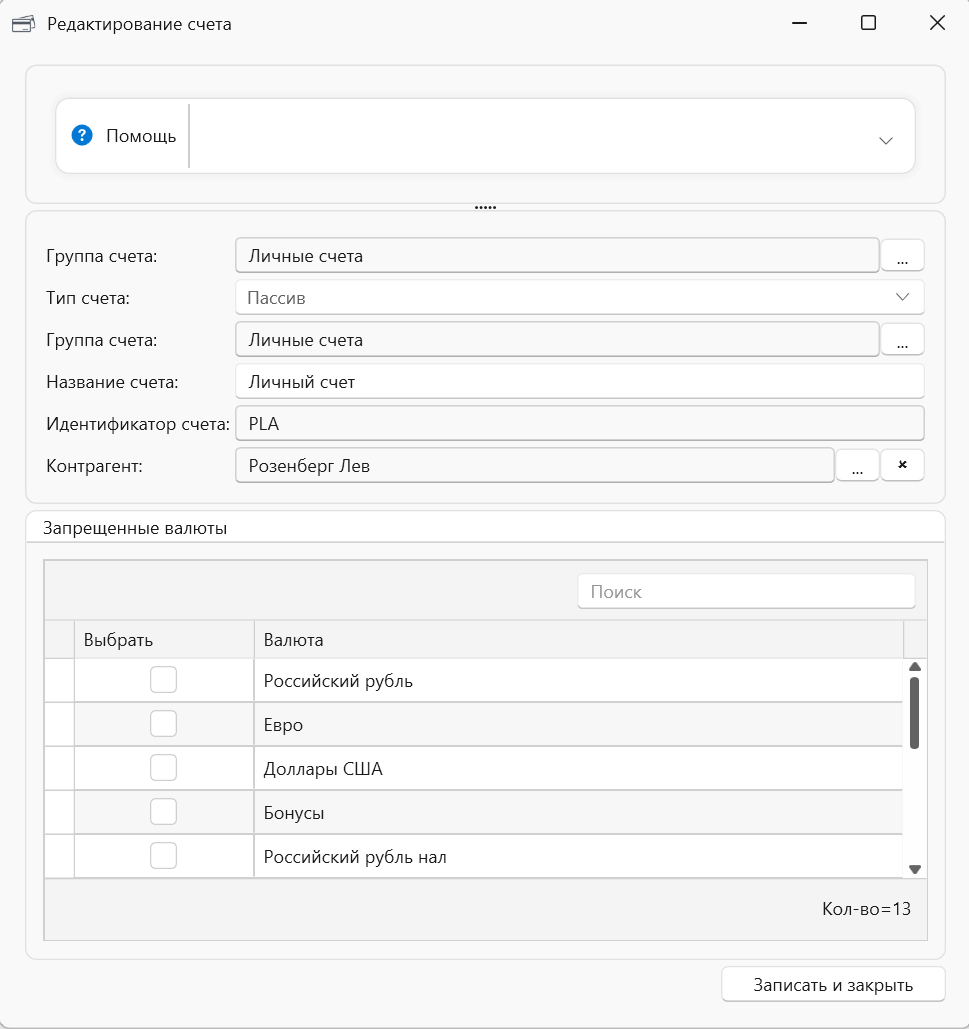Open browse button next to Контрагент field

click(857, 465)
